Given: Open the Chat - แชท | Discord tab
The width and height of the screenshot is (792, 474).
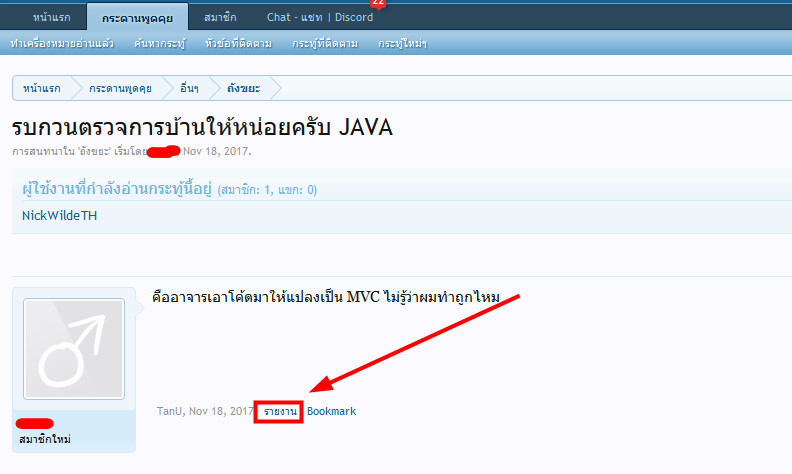Looking at the screenshot, I should [319, 17].
